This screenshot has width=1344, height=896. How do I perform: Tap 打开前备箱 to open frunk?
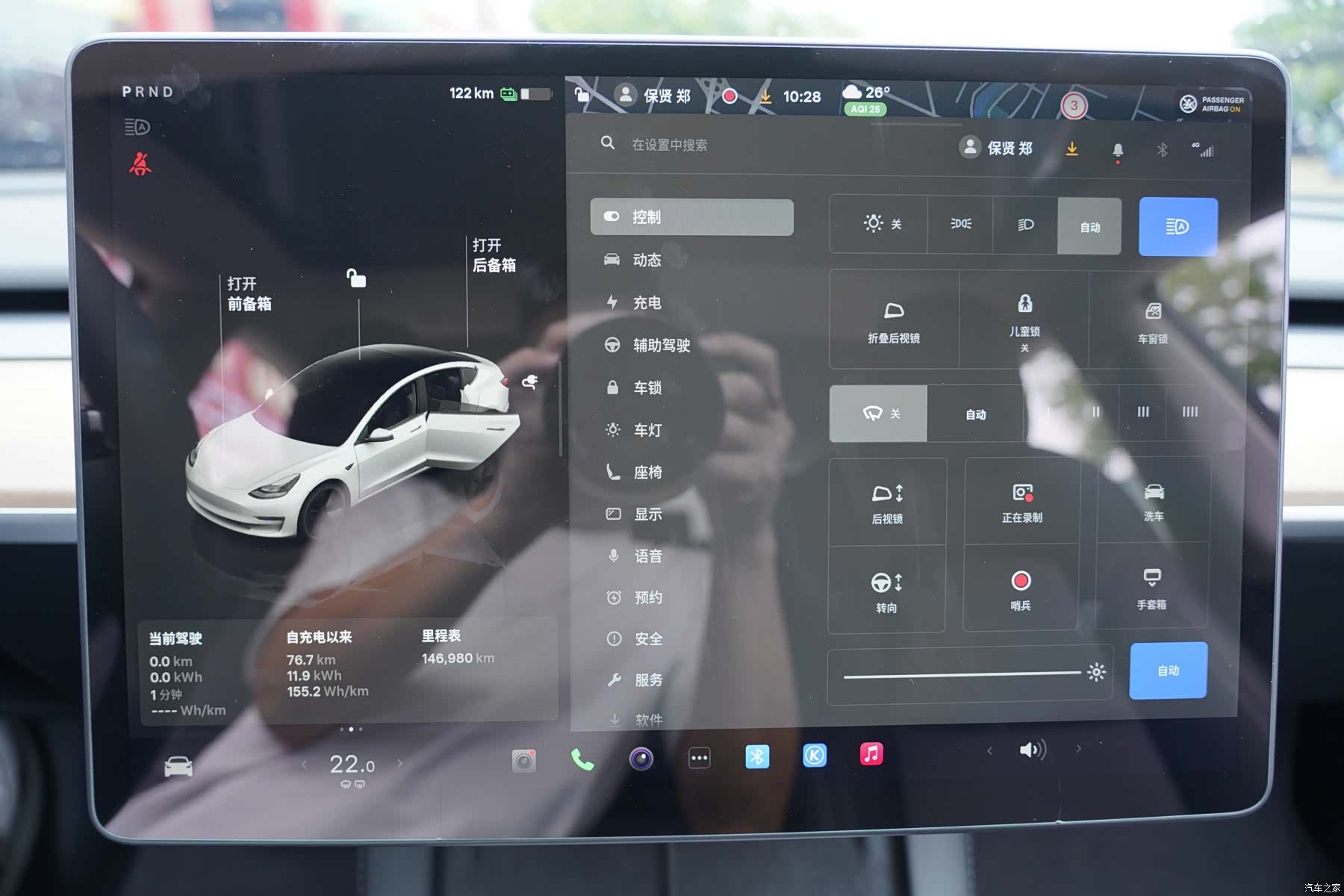point(249,293)
